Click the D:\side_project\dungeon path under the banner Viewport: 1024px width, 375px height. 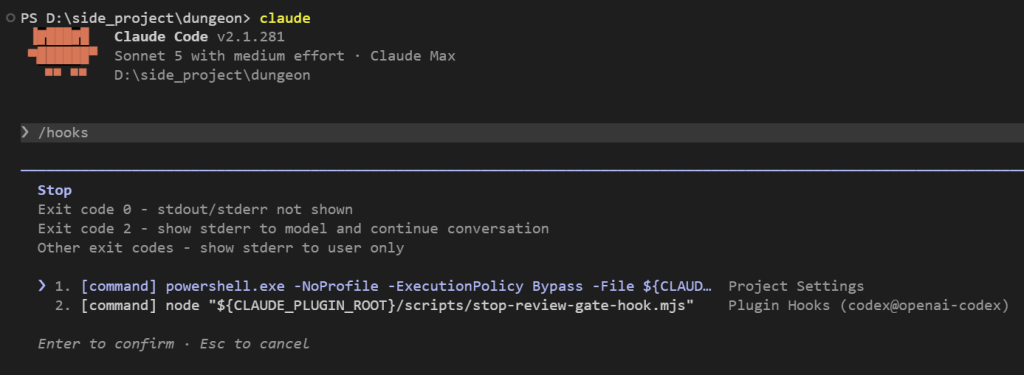click(x=212, y=75)
